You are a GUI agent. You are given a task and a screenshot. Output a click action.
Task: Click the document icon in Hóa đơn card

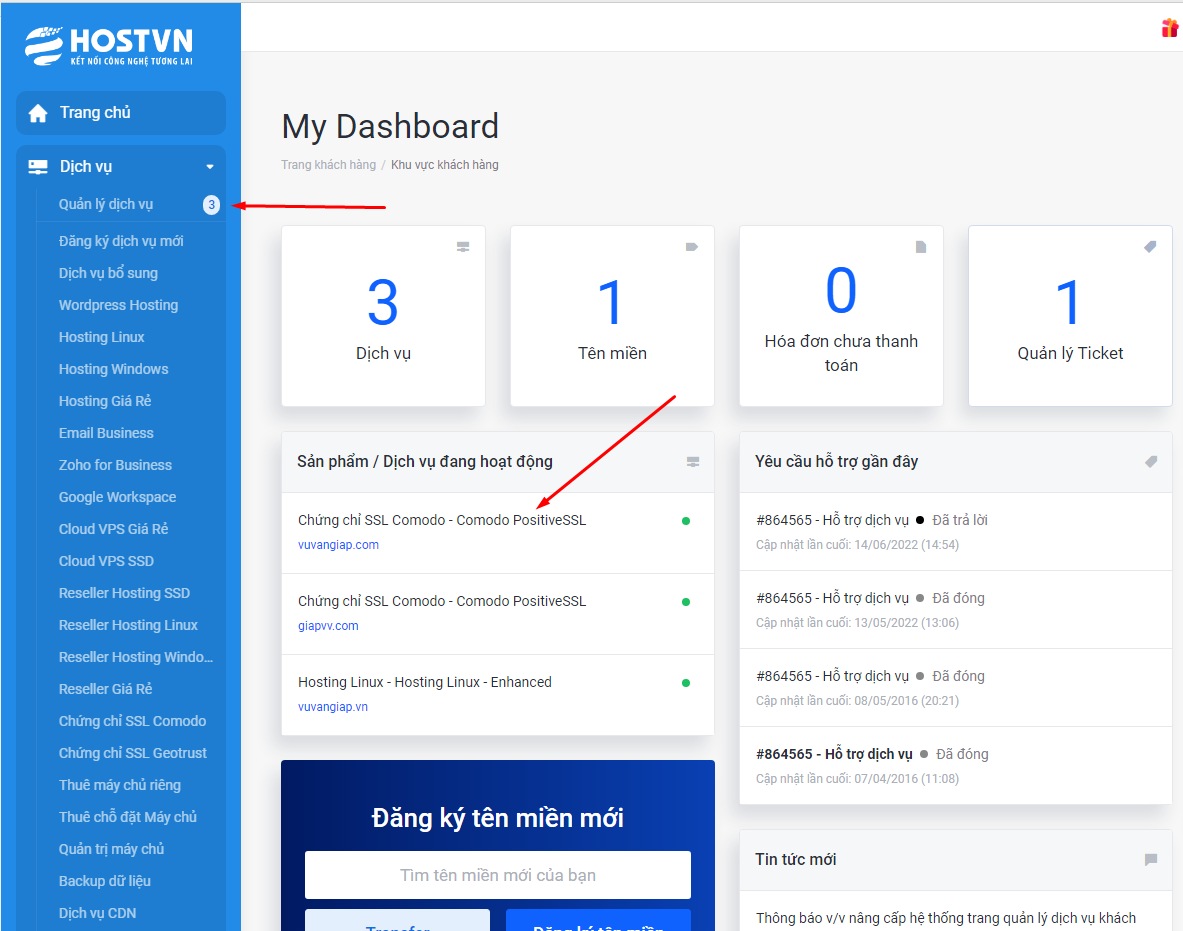pos(921,247)
